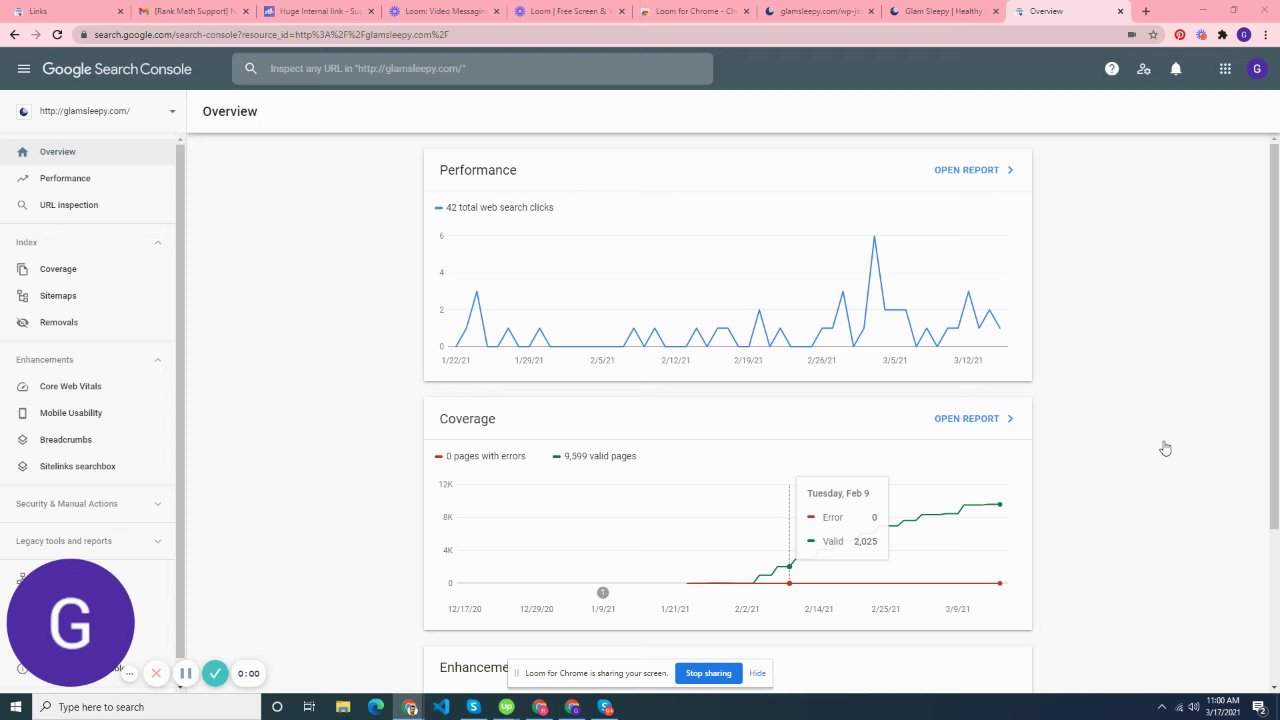
Task: Click the Coverage pages icon
Action: [x=23, y=269]
